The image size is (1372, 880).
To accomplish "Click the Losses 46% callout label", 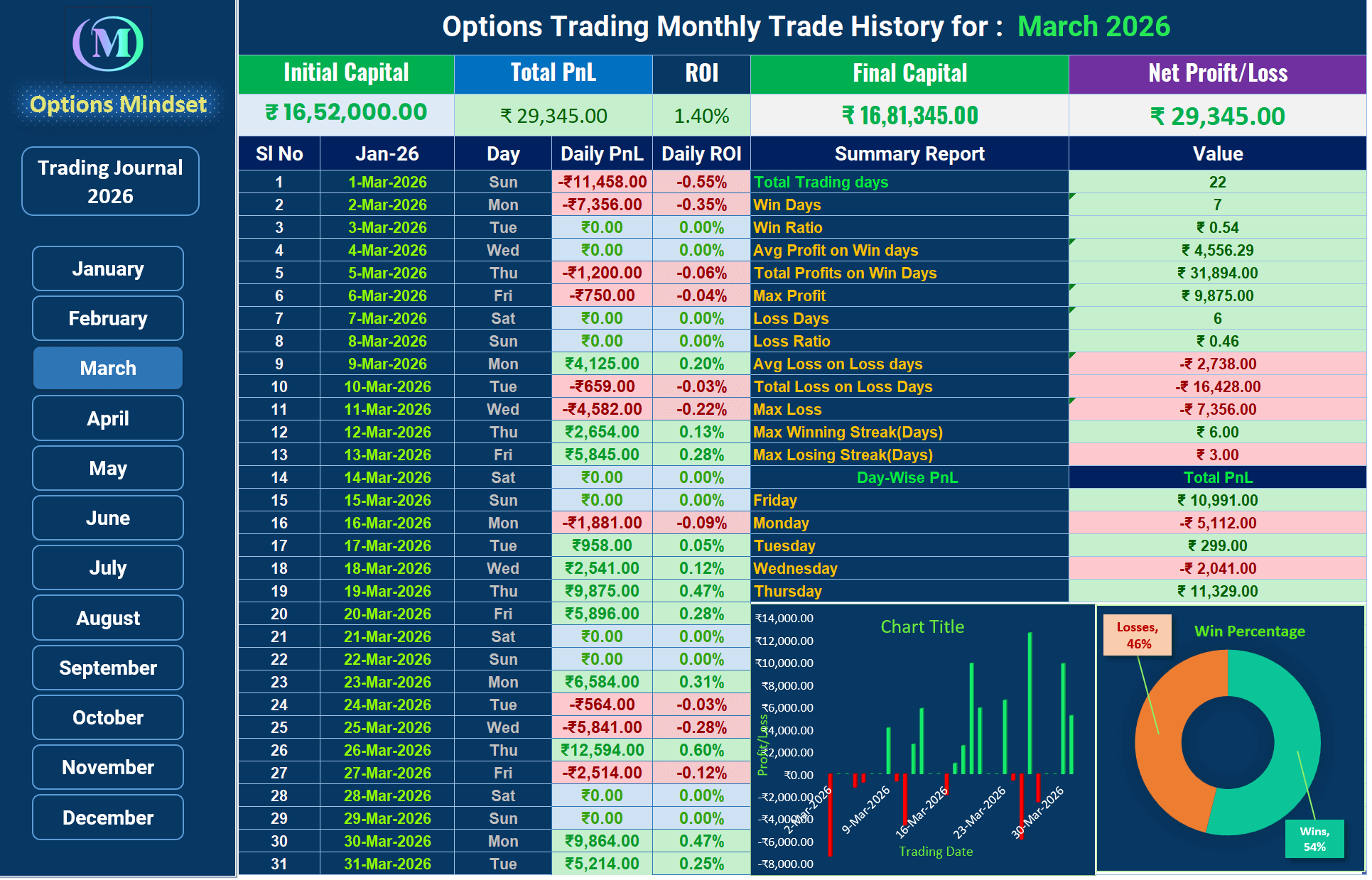I will 1137,634.
